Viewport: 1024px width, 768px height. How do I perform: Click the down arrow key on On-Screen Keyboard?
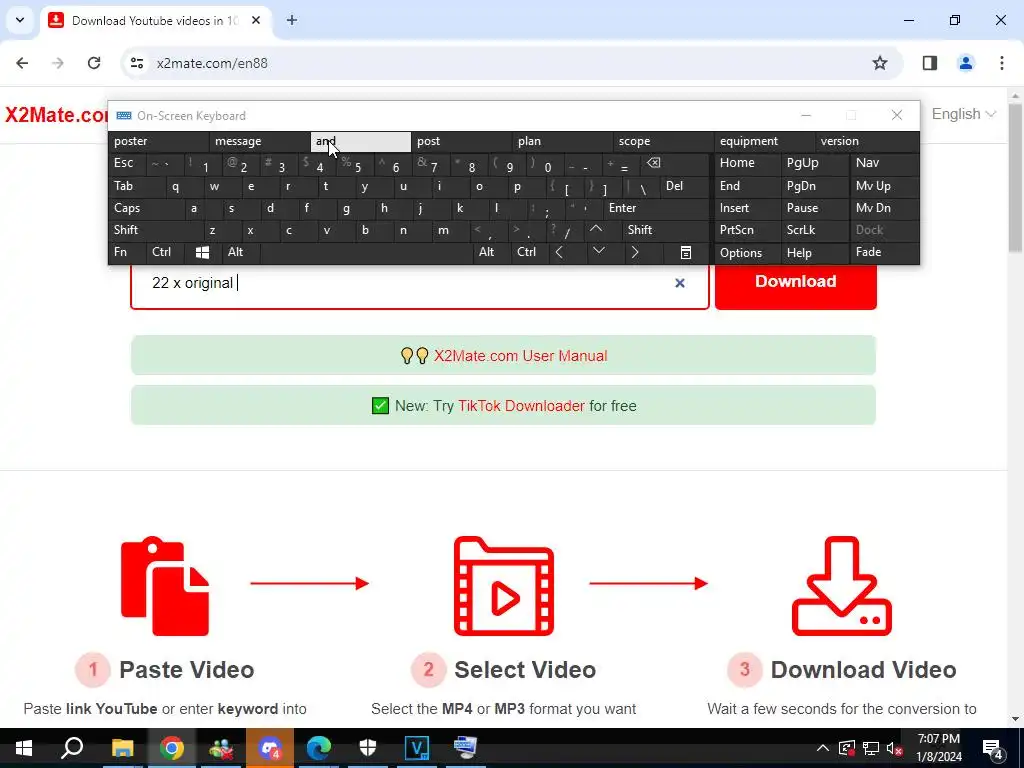[x=598, y=251]
